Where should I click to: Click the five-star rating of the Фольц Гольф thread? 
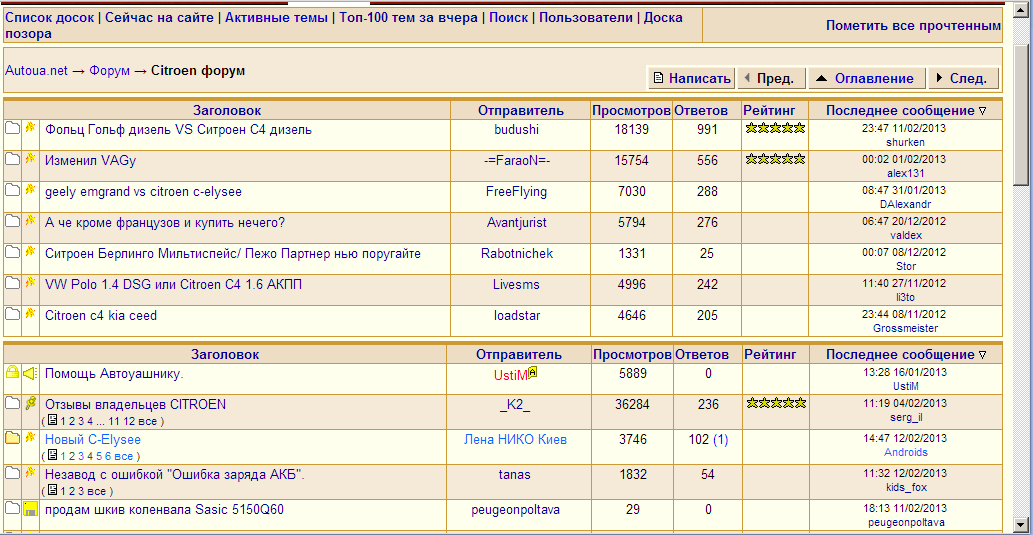click(x=774, y=128)
